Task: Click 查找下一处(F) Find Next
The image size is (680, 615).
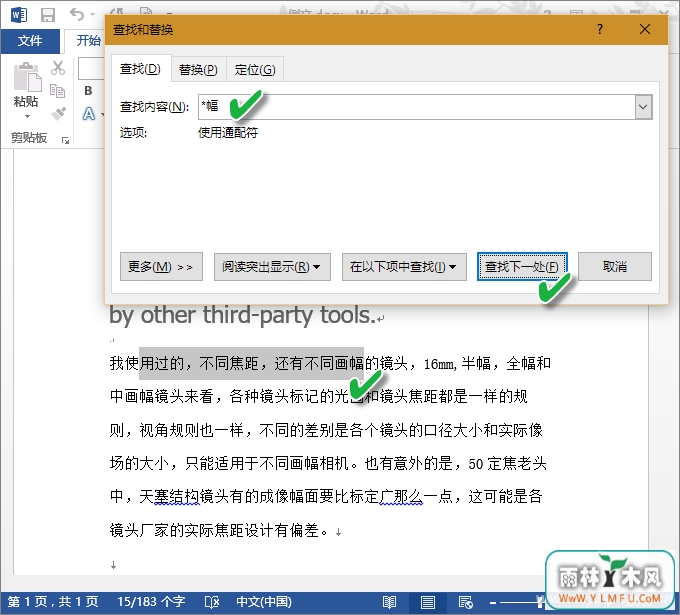Action: 522,266
